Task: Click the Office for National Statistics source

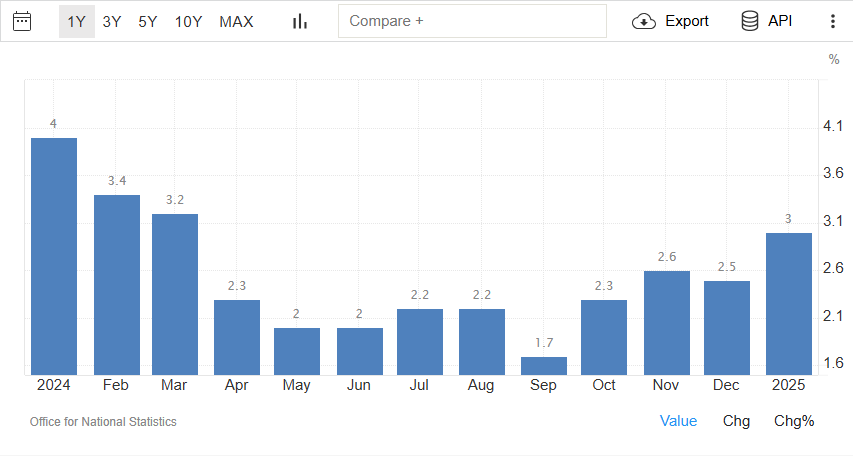Action: [x=103, y=422]
